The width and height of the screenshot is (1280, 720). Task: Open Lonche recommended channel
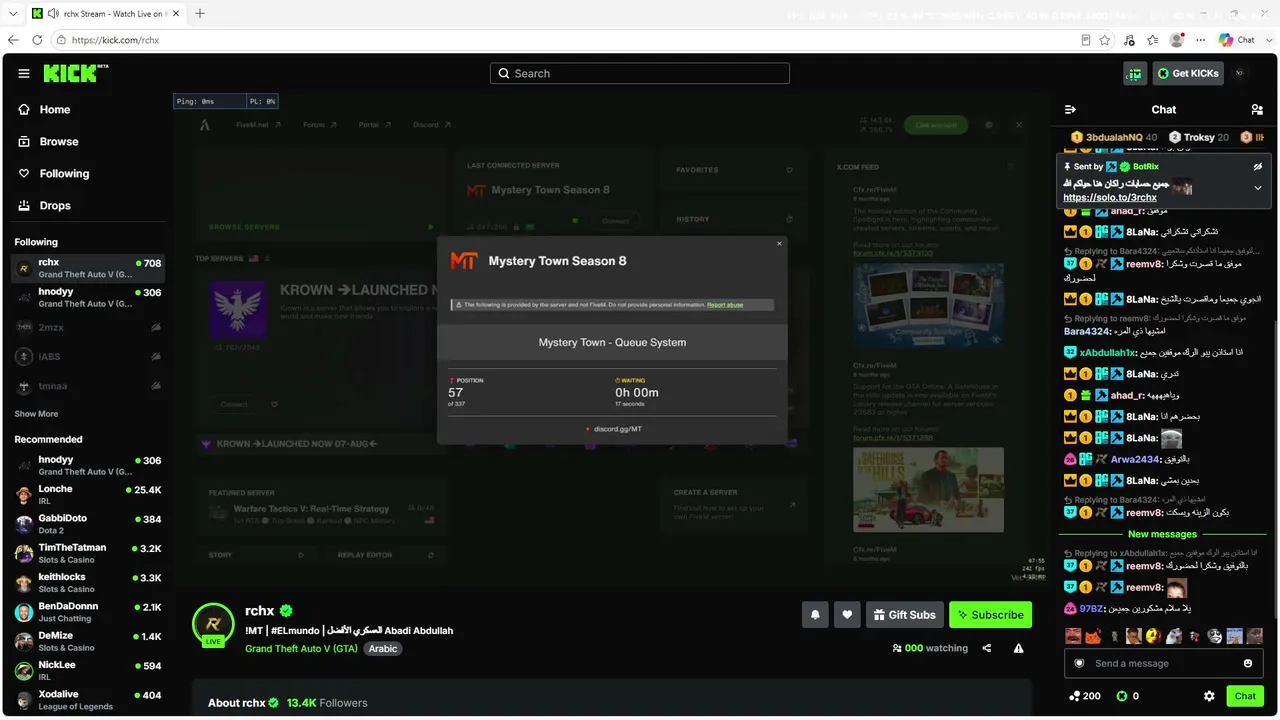click(88, 495)
